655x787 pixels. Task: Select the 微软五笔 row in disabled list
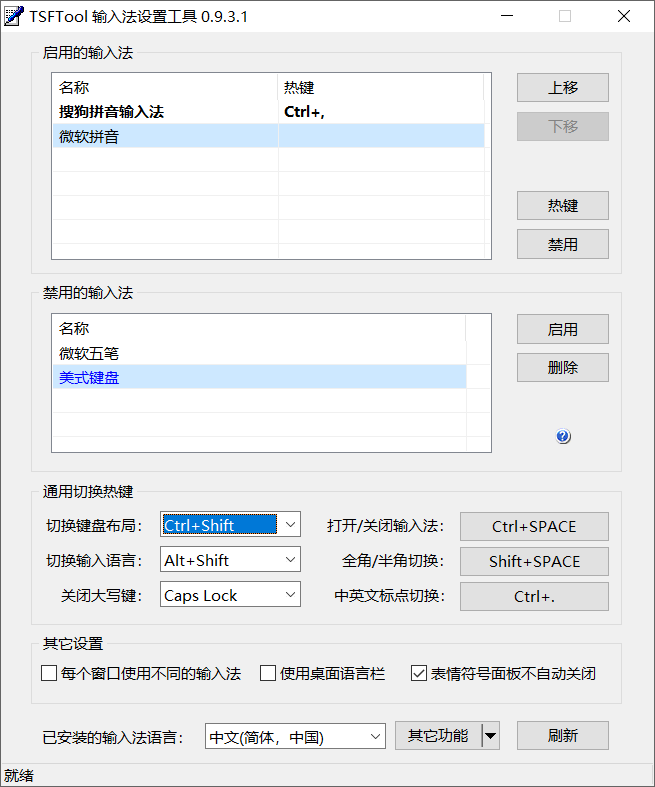click(259, 353)
